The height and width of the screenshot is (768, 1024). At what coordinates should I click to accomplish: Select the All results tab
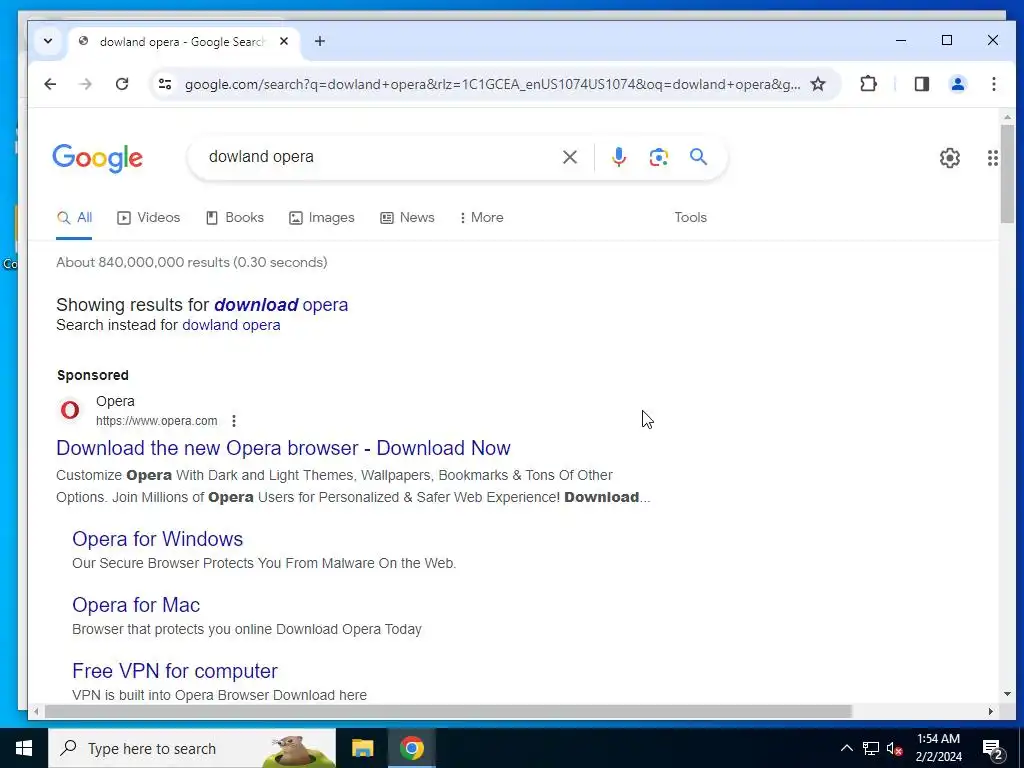point(74,217)
